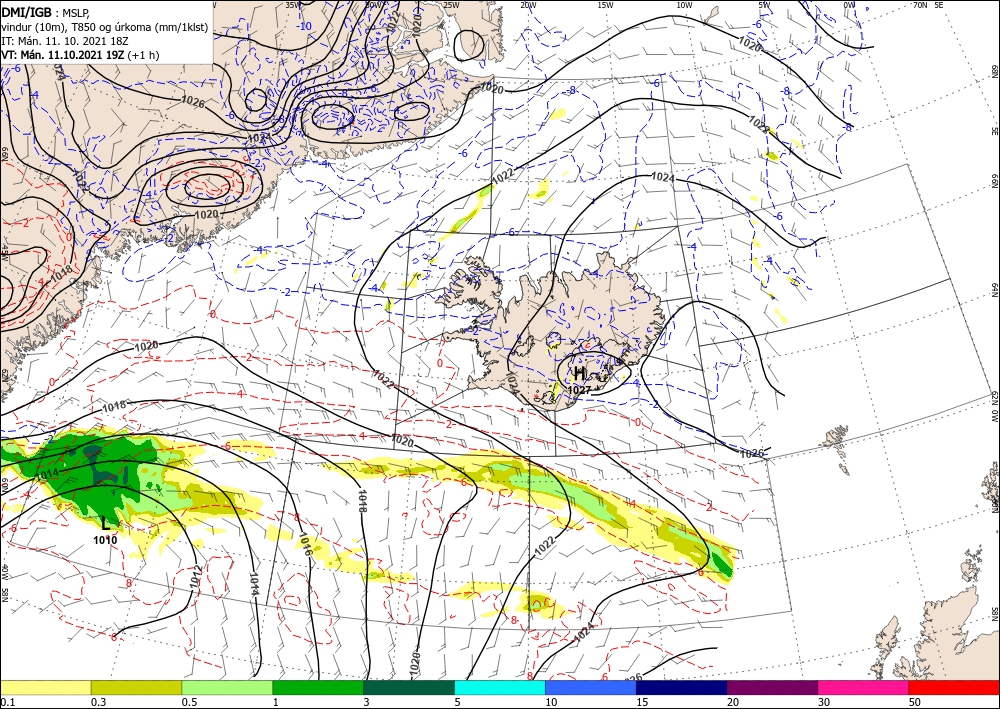Pick the cyan 5–10 legend color block
The height and width of the screenshot is (709, 1000).
coord(500,687)
